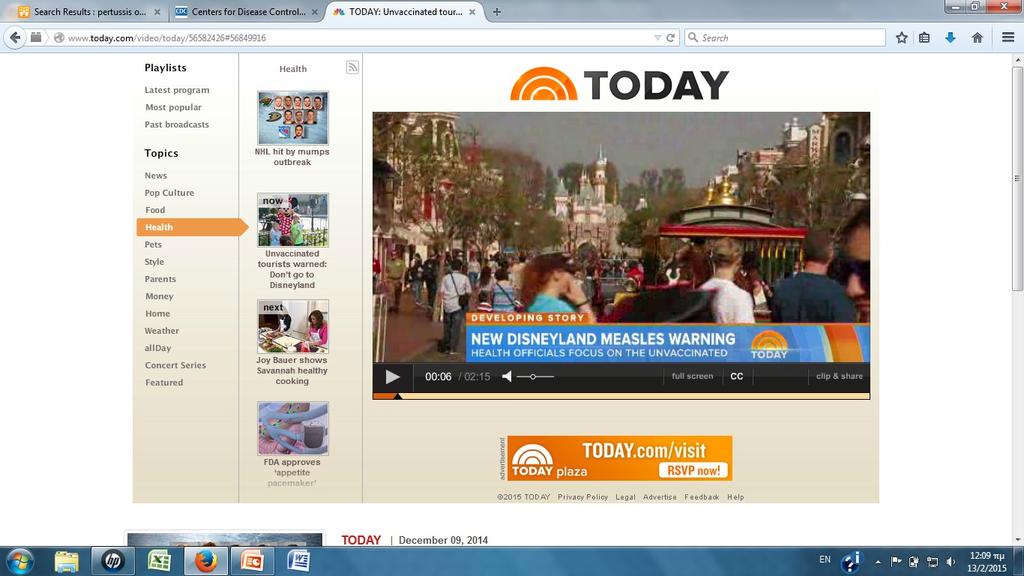Open the Pets topic
Image resolution: width=1024 pixels, height=576 pixels.
click(x=153, y=244)
